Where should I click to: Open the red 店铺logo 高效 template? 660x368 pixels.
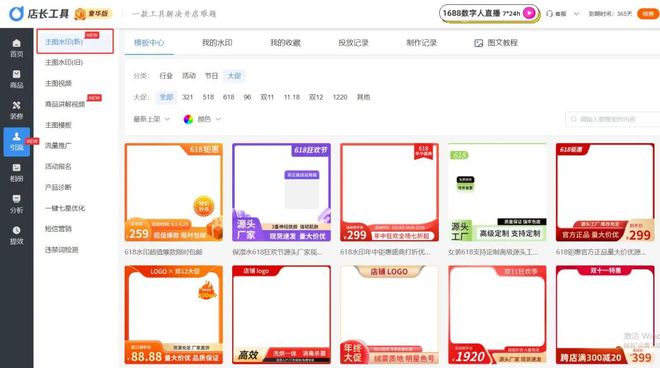pos(282,315)
